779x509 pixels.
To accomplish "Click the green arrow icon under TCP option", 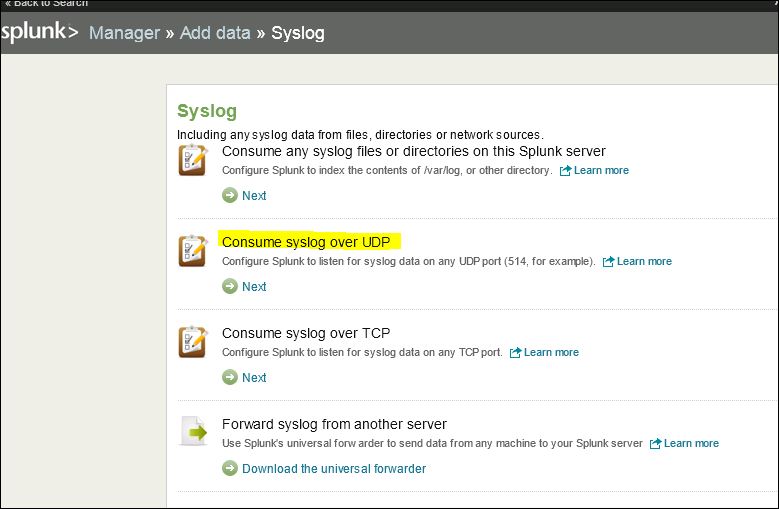I will [x=230, y=378].
